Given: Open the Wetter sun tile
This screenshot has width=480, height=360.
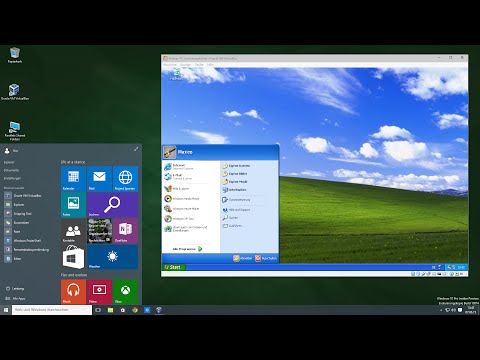Looking at the screenshot, I should coord(112,257).
